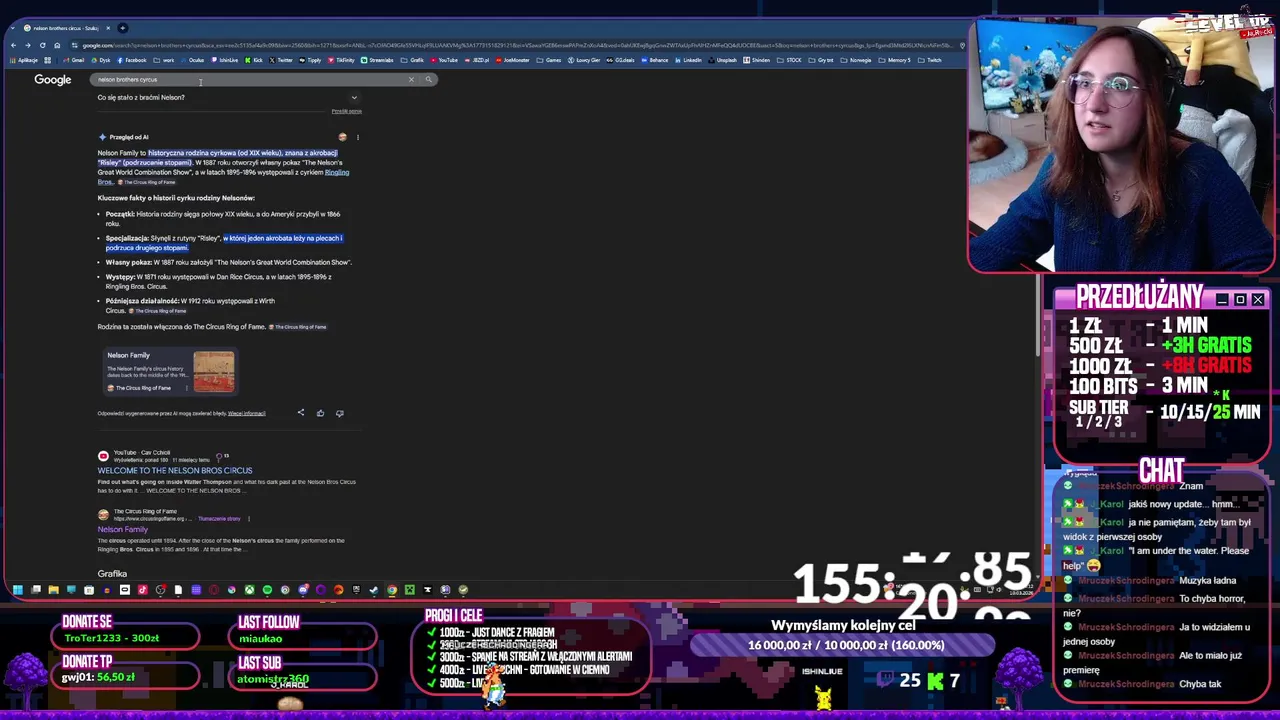Open Xbox app from the taskbar
Image resolution: width=1280 pixels, height=720 pixels.
pos(249,590)
